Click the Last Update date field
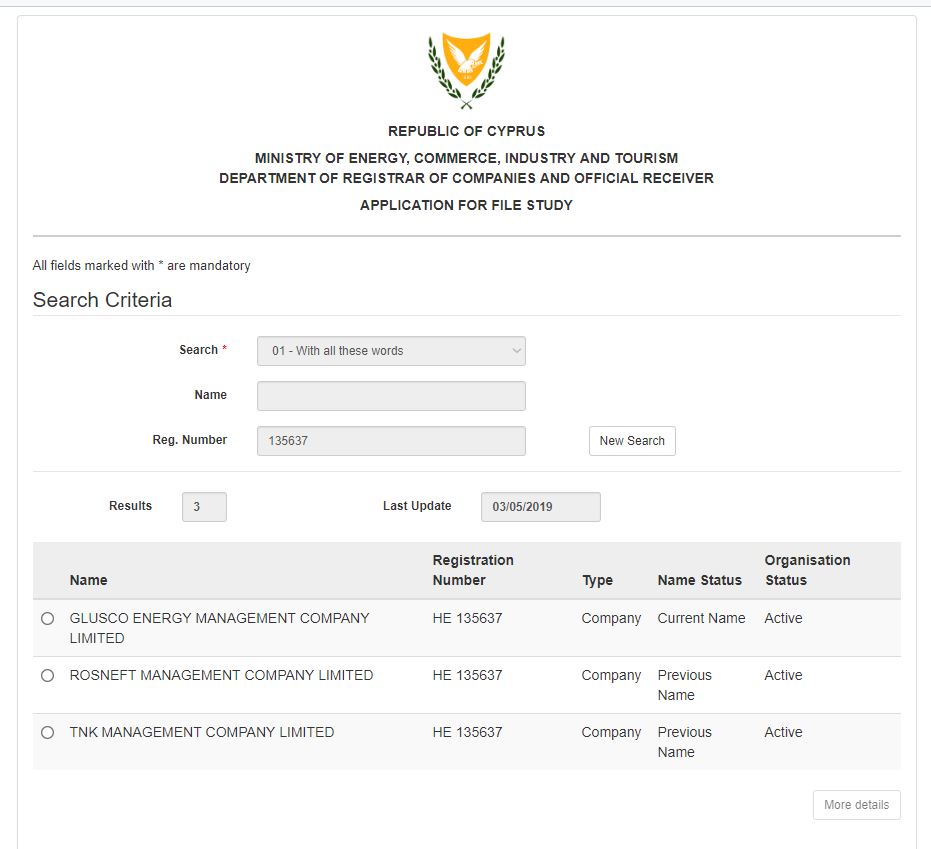The width and height of the screenshot is (931, 849). (x=541, y=507)
